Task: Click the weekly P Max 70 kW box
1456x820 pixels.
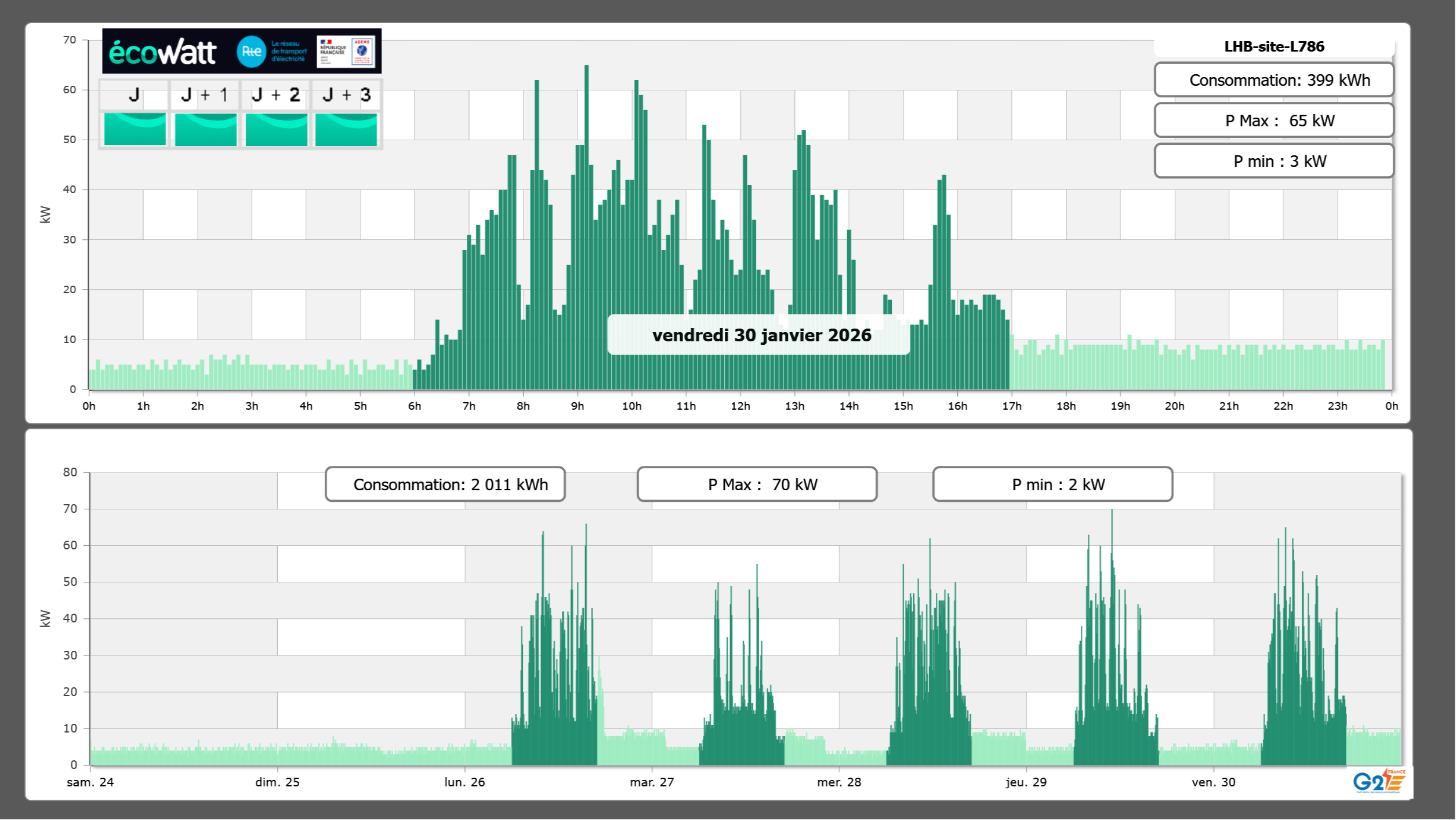Action: (757, 484)
